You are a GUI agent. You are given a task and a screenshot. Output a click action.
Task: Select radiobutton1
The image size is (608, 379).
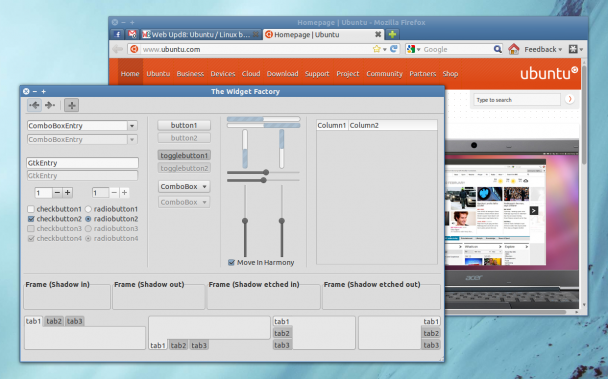tap(88, 209)
